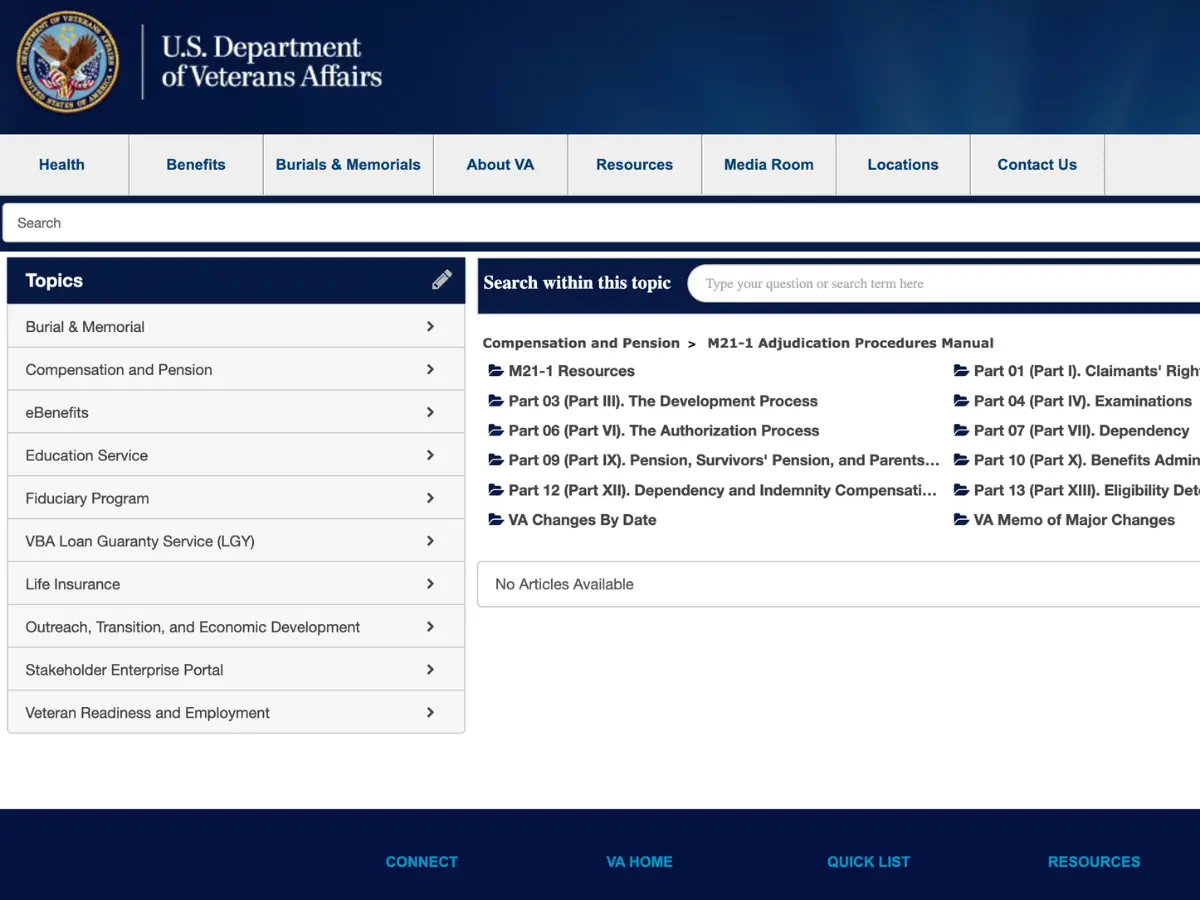The image size is (1200, 900).
Task: Click the 'Search within this topic' input
Action: pos(944,284)
